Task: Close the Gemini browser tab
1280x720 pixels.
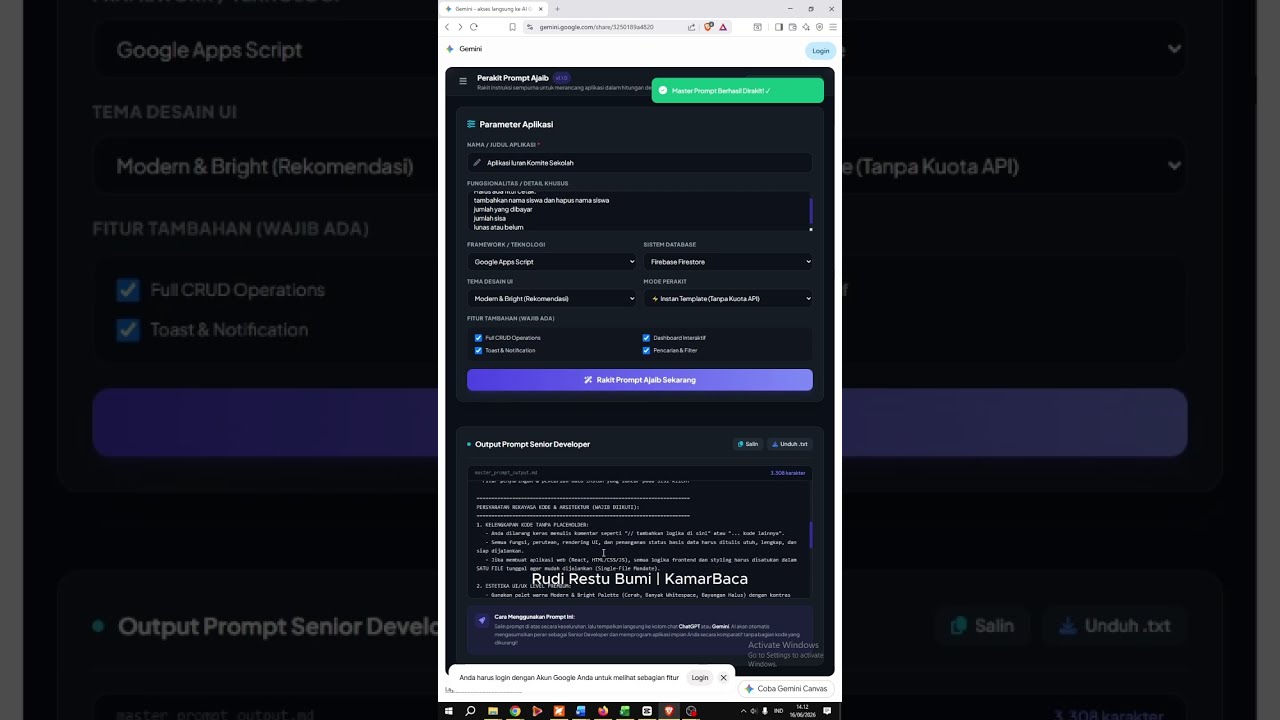Action: click(542, 9)
